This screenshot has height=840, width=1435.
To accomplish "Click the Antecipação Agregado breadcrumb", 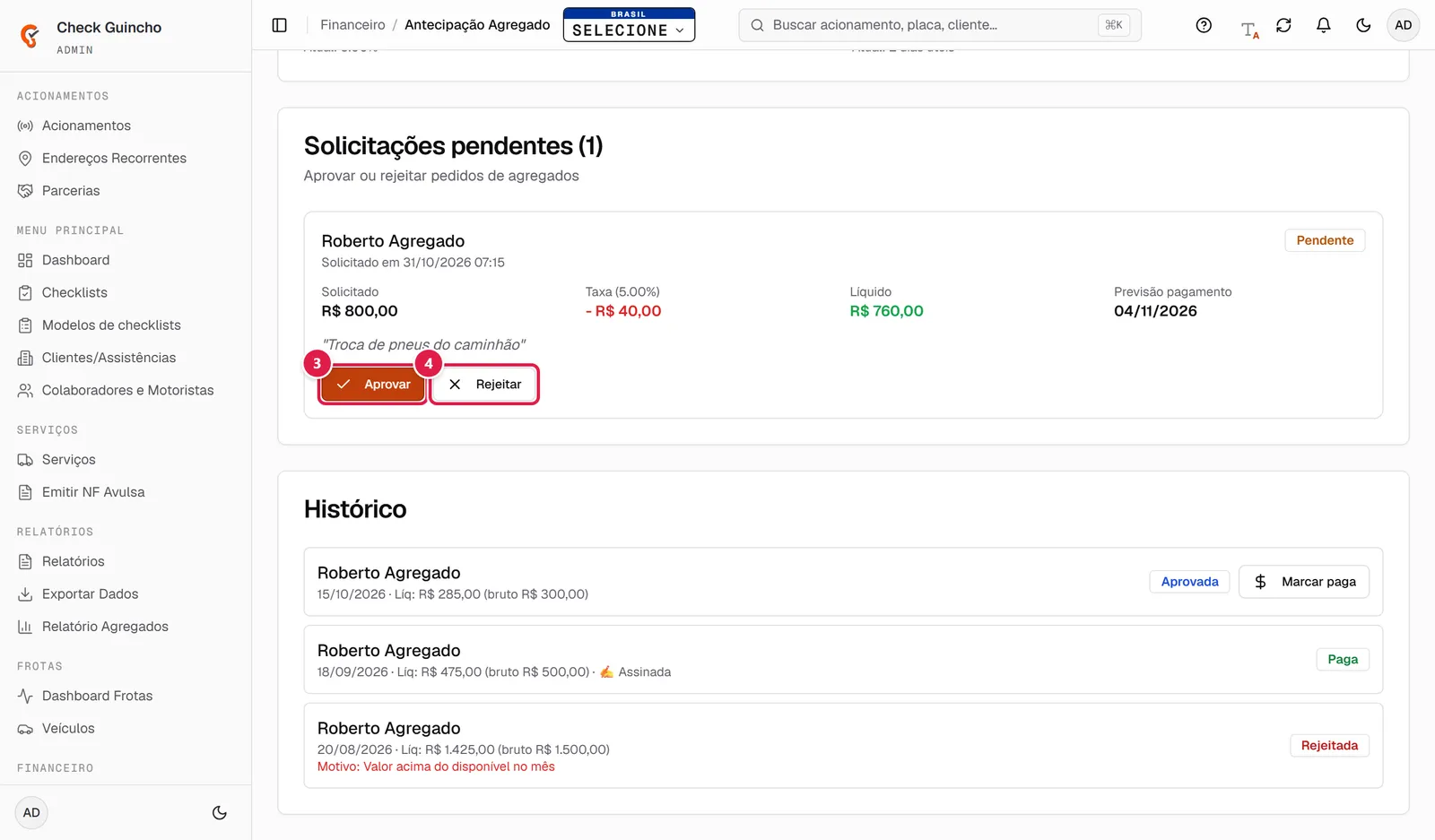I will (477, 25).
